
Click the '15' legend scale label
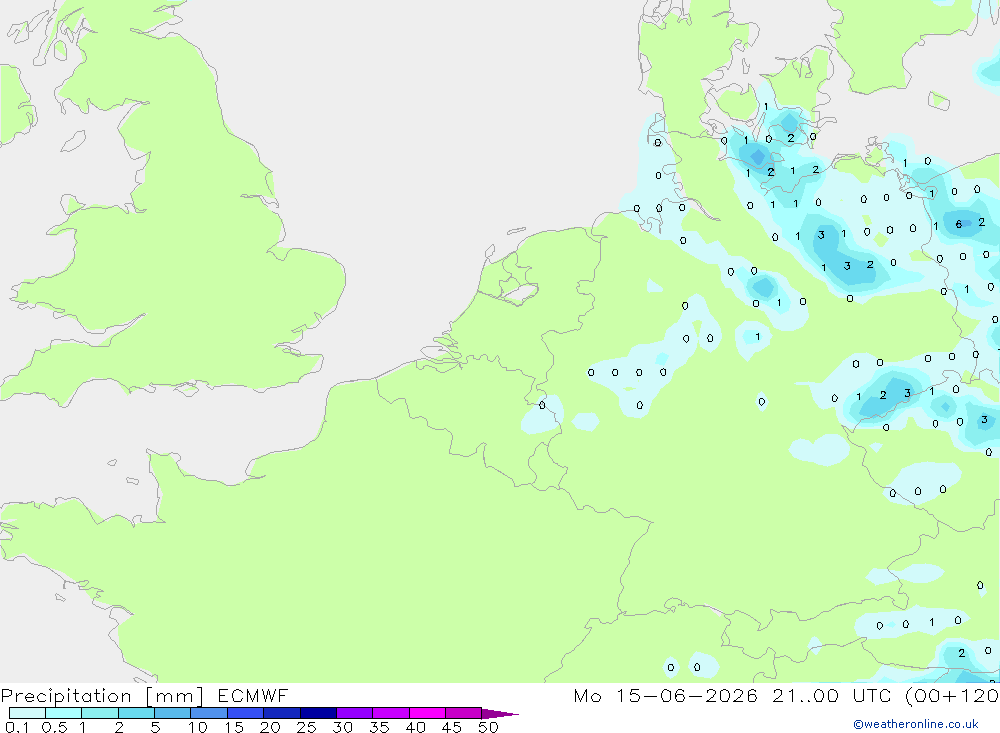tap(234, 727)
